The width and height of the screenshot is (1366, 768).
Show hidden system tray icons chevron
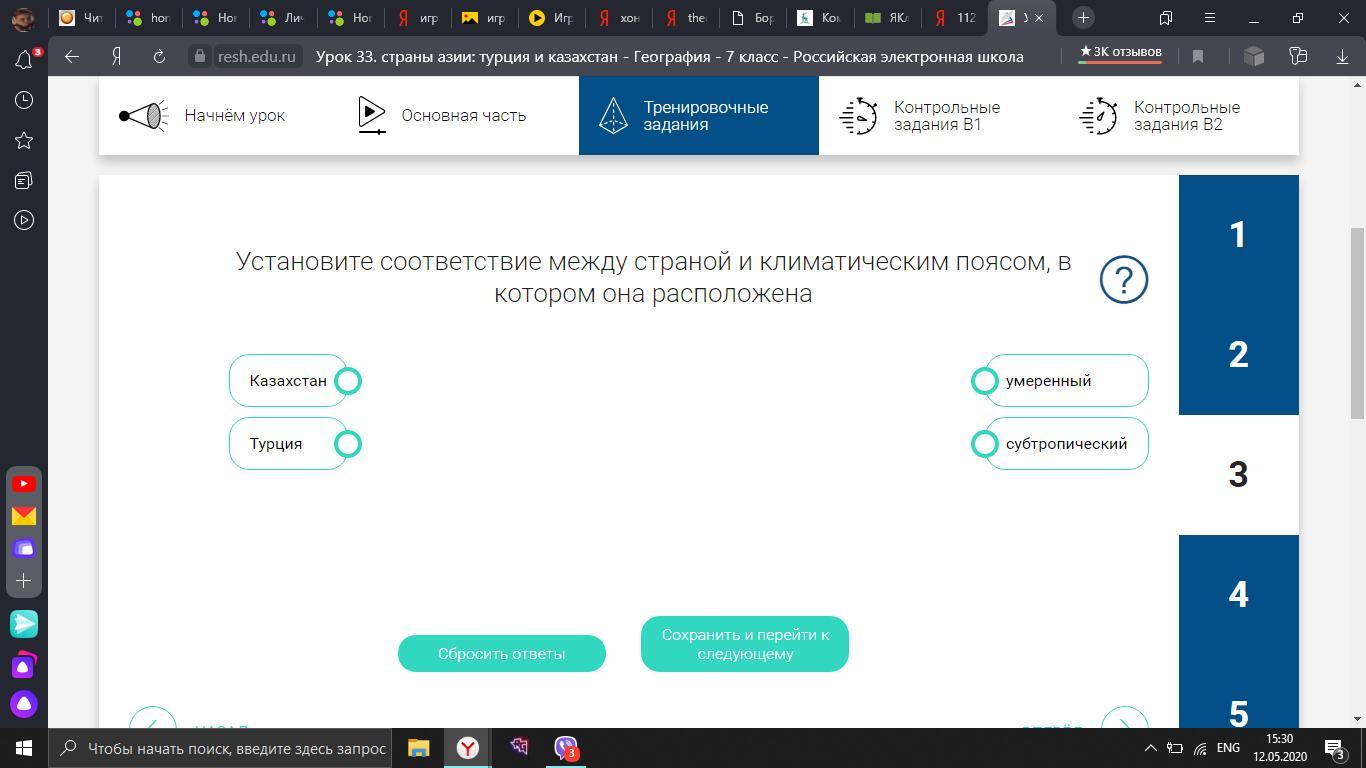click(1150, 748)
